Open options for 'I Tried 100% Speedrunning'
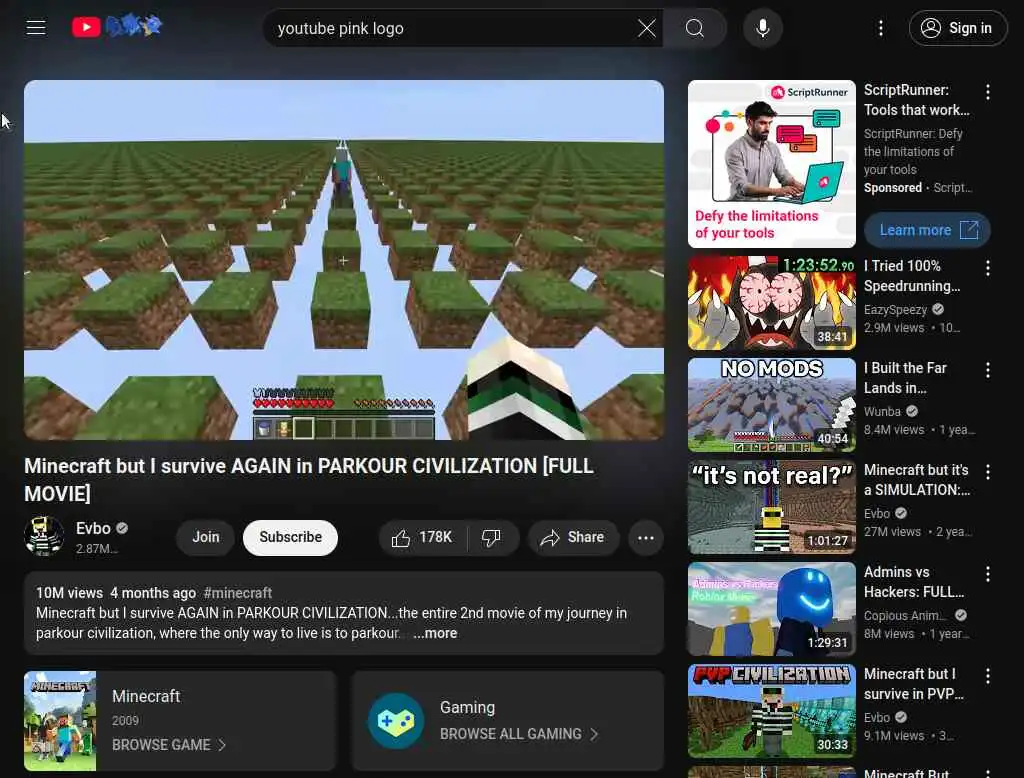The height and width of the screenshot is (778, 1024). click(988, 268)
